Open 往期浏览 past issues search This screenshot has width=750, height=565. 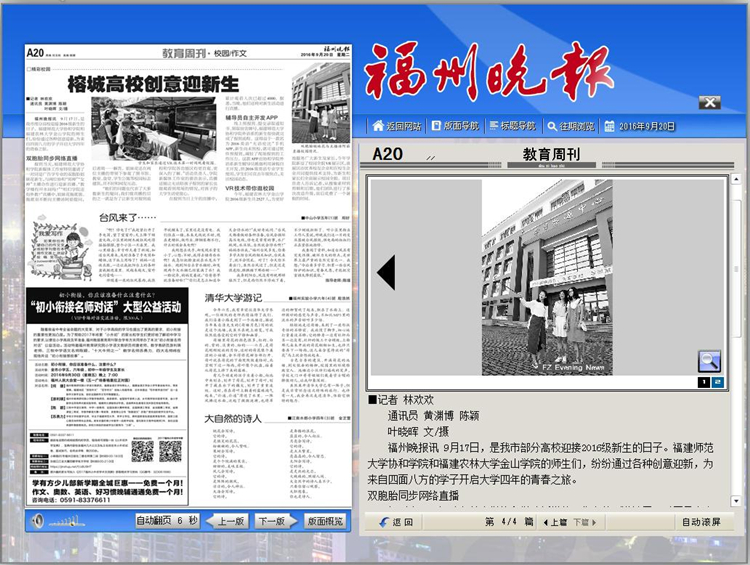point(571,126)
